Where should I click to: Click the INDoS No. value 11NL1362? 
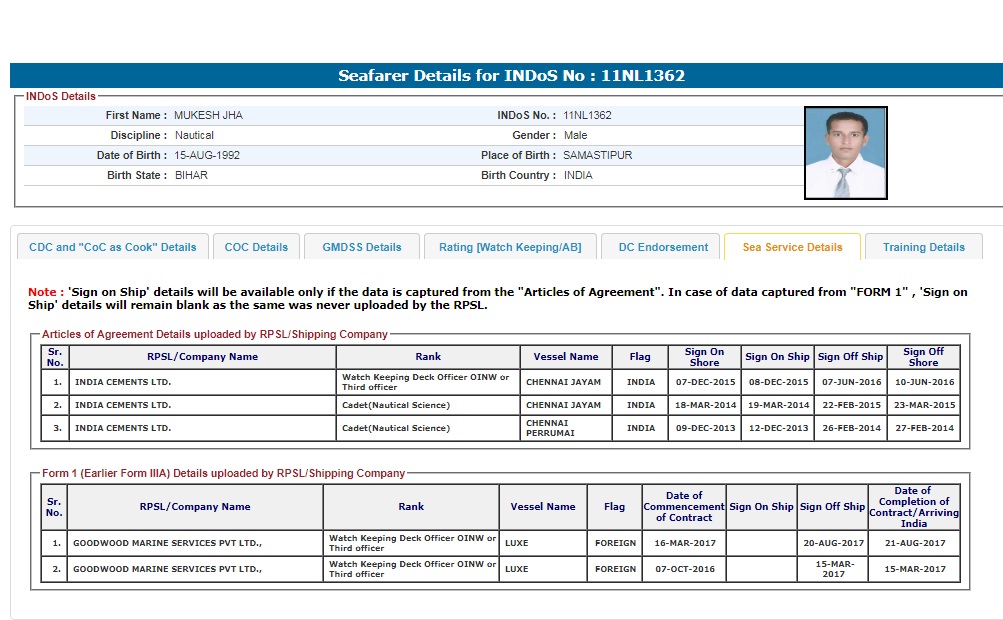pos(587,115)
